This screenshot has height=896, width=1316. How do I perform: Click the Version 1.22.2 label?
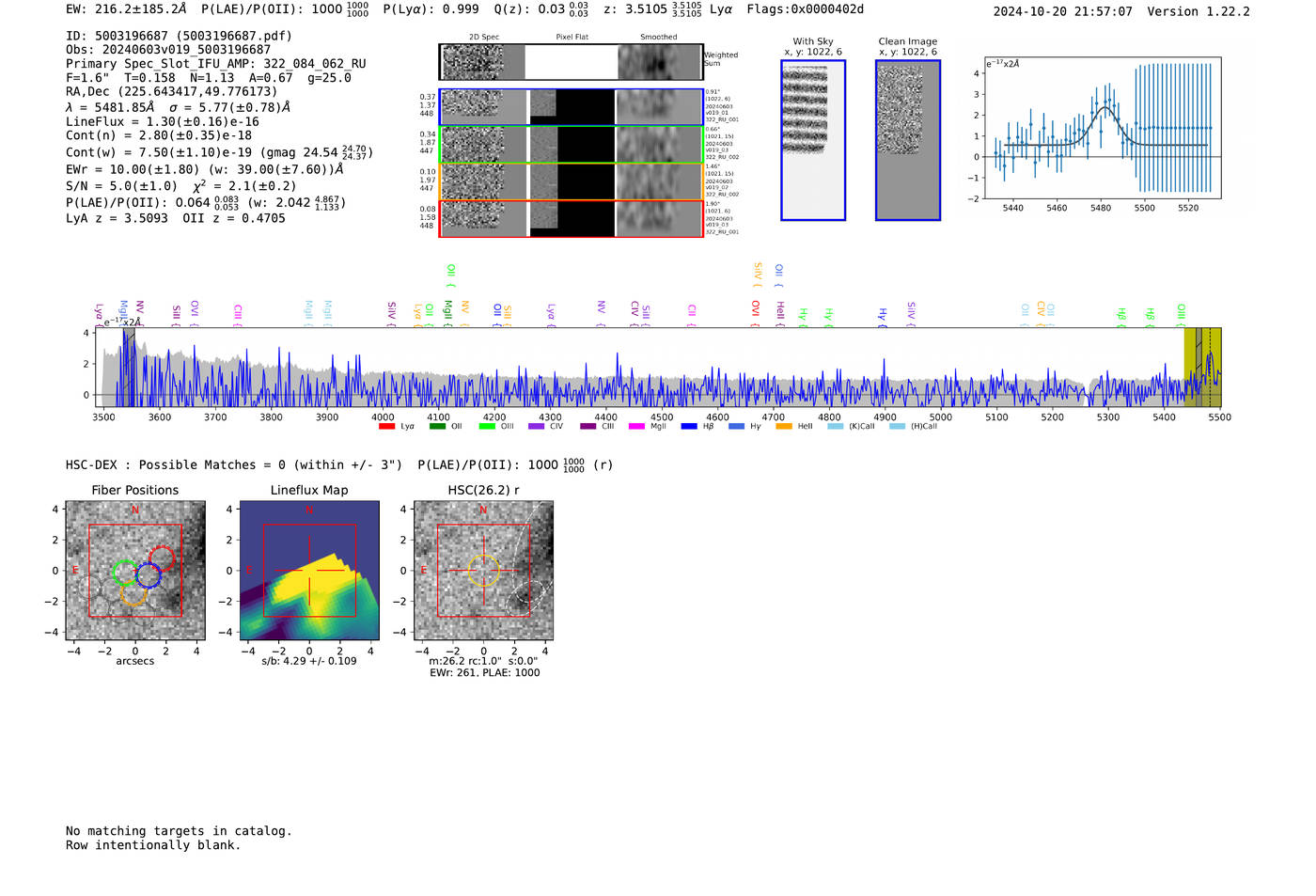(1198, 11)
